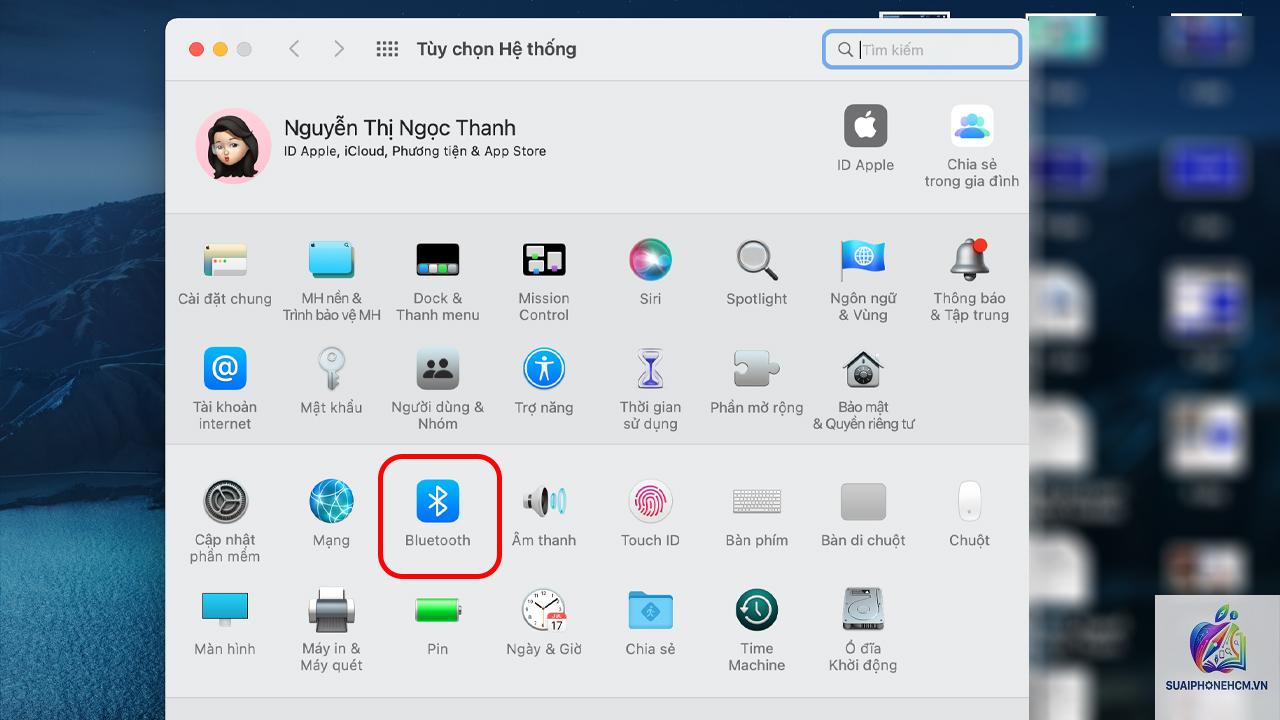Open Bảo mật & Quyền riêng tư
This screenshot has width=1280, height=720.
click(x=863, y=369)
